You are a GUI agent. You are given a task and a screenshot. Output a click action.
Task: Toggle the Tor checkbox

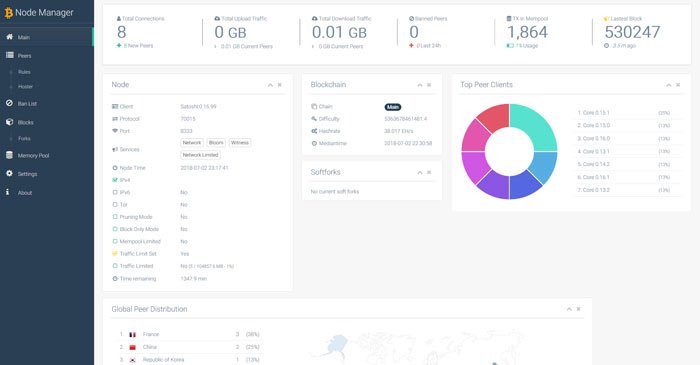115,204
